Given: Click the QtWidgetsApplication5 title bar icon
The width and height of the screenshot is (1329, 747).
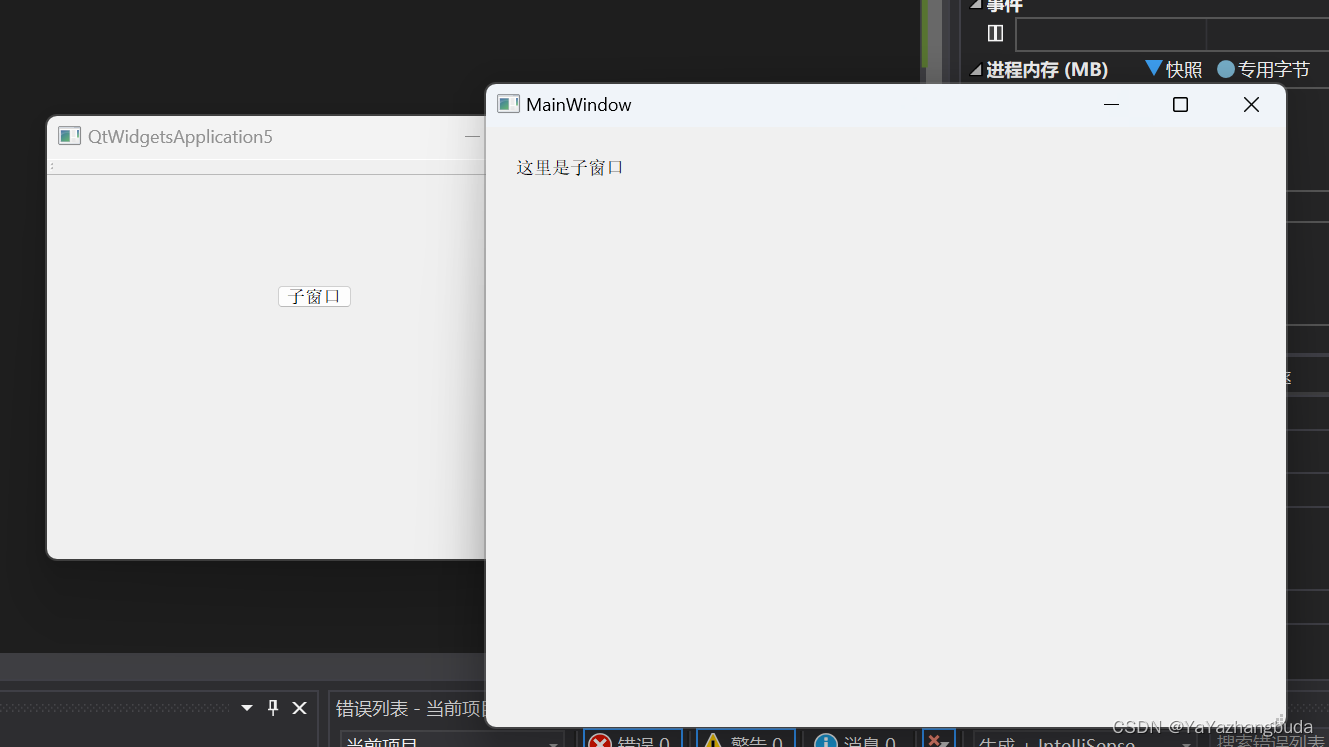Looking at the screenshot, I should [68, 136].
